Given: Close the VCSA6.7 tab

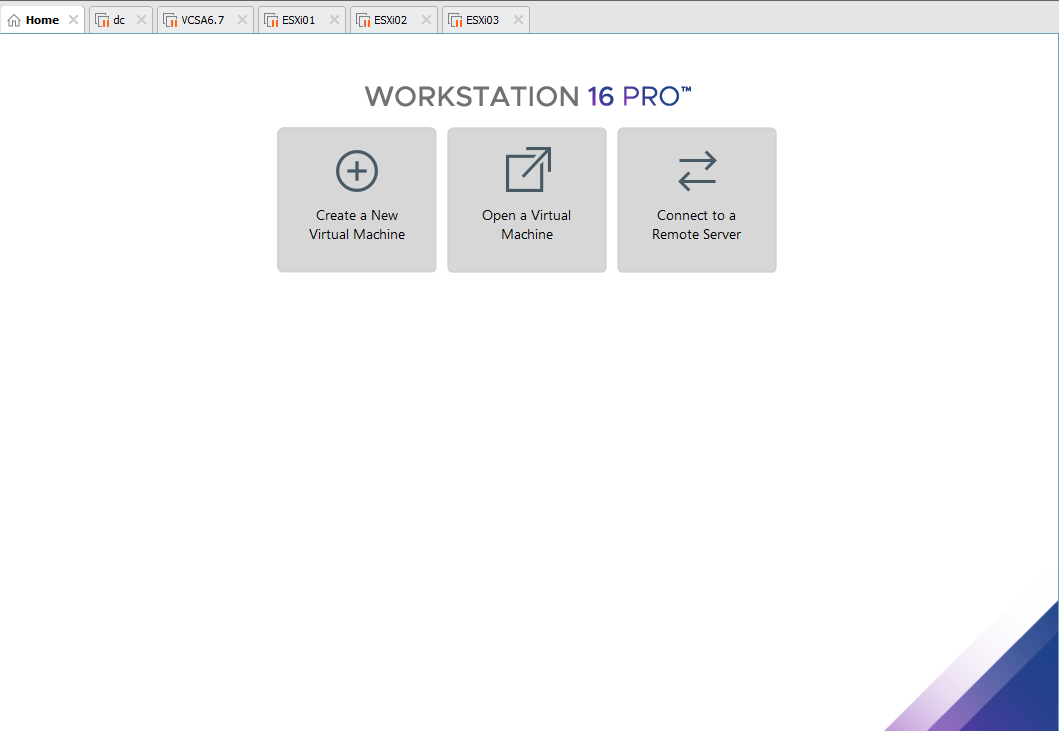Looking at the screenshot, I should point(241,18).
